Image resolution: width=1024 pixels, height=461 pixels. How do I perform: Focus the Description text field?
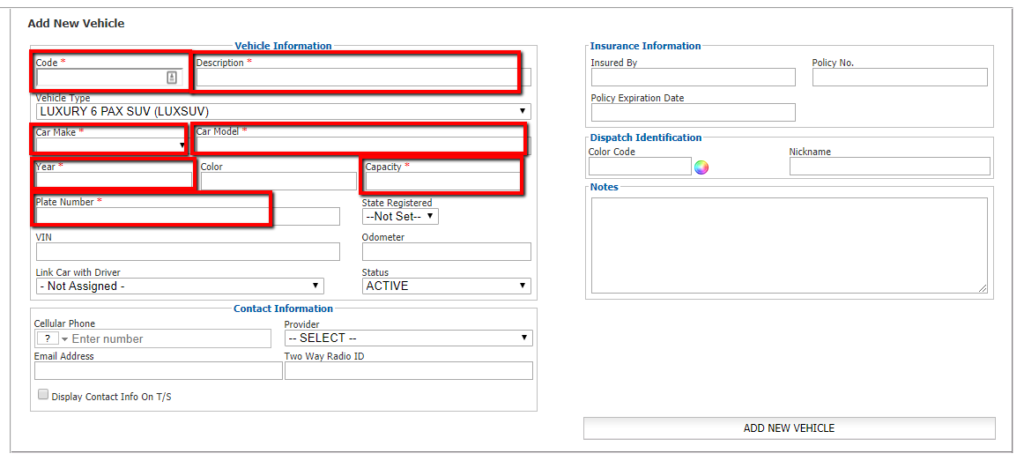[x=363, y=78]
